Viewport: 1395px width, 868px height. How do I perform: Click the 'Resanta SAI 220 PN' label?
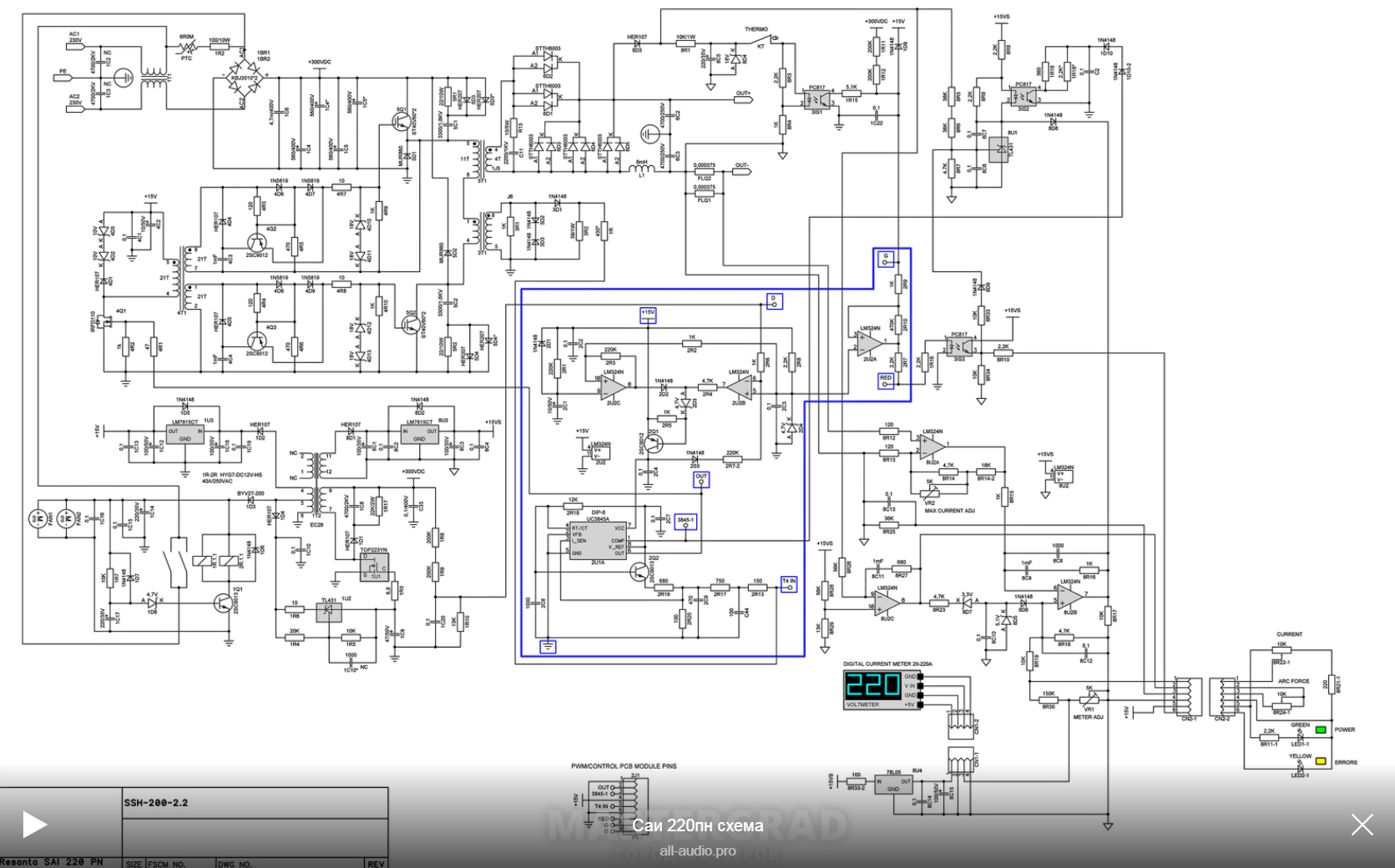(52, 861)
